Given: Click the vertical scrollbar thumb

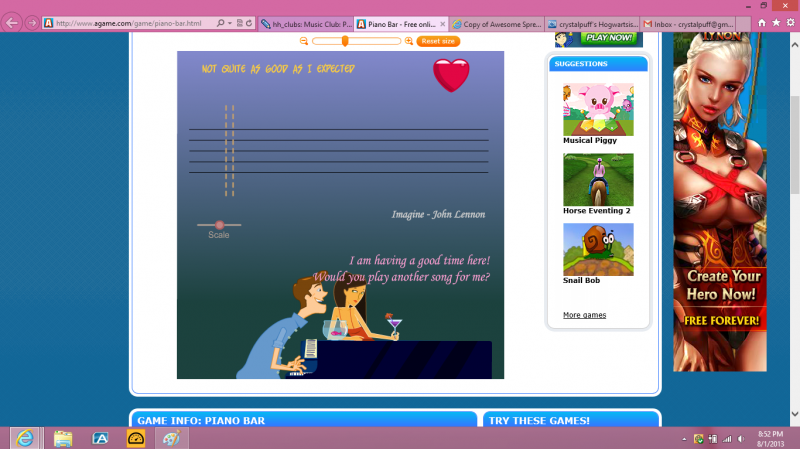Looking at the screenshot, I should (795, 145).
